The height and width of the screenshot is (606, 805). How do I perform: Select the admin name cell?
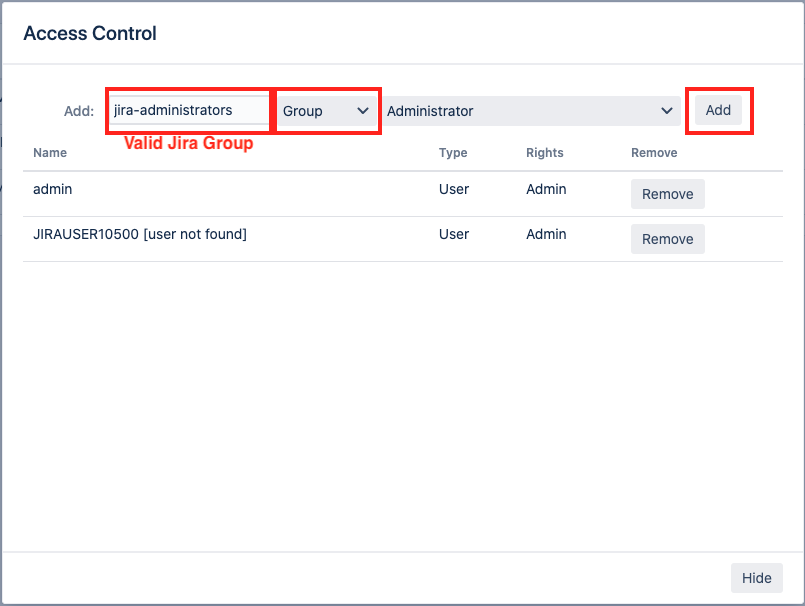[53, 189]
